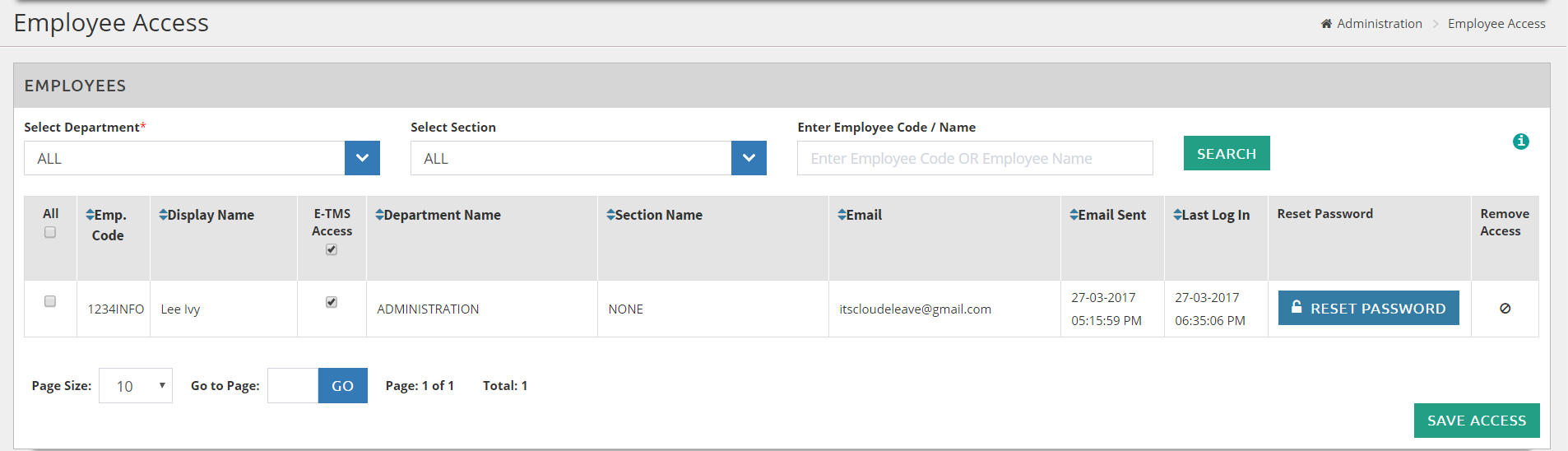1568x451 pixels.
Task: Sort table by Last Log In column
Action: tap(1212, 215)
